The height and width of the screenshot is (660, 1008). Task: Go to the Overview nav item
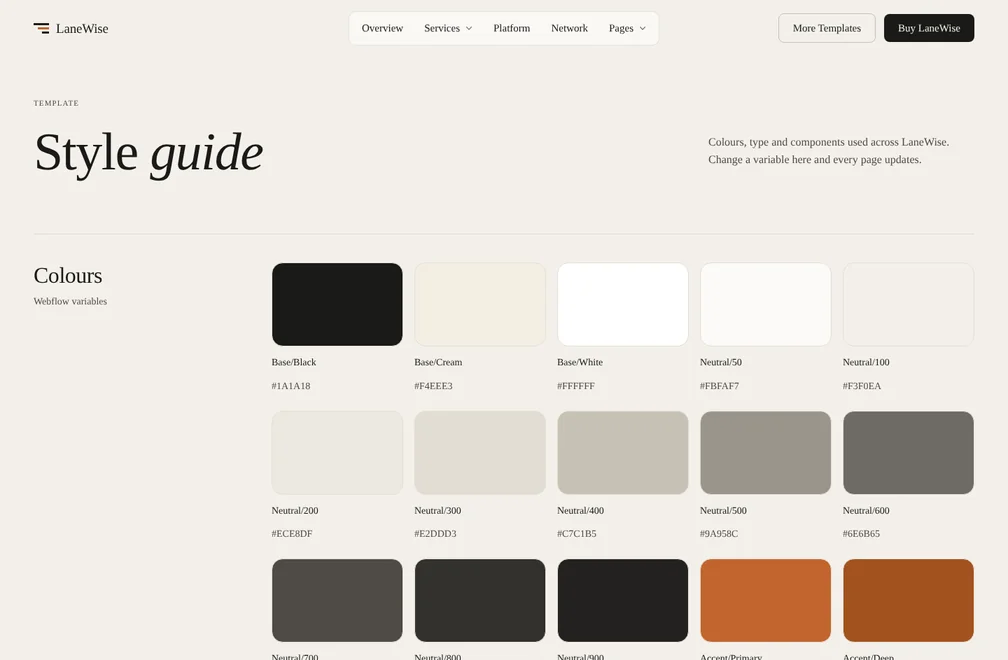point(382,28)
